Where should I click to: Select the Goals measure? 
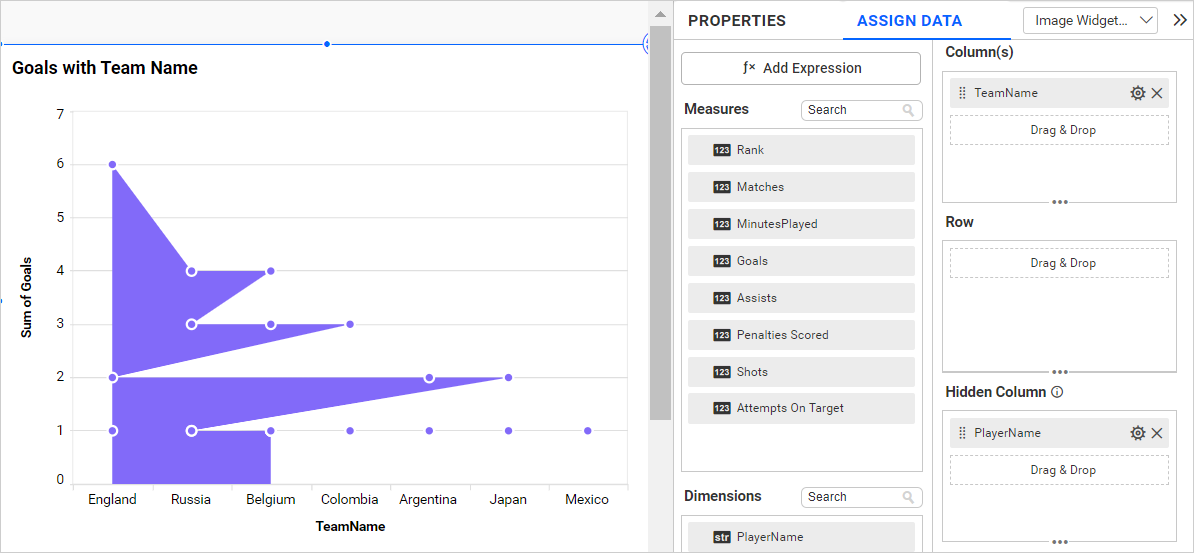click(801, 261)
